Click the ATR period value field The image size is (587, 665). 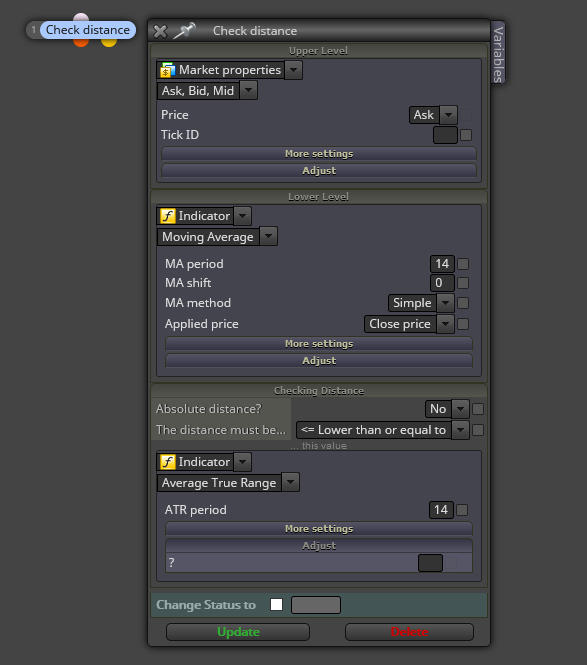[442, 510]
